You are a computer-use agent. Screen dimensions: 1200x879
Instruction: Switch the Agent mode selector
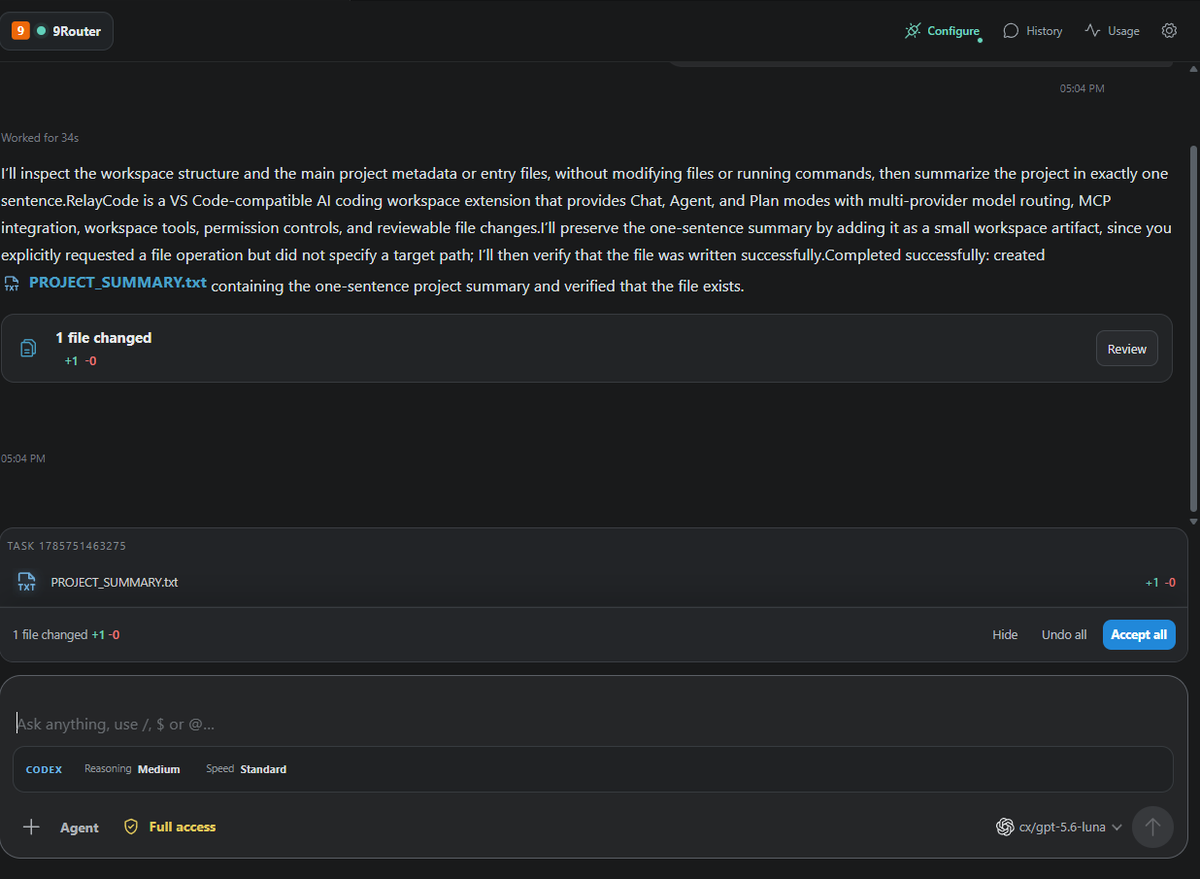click(79, 828)
